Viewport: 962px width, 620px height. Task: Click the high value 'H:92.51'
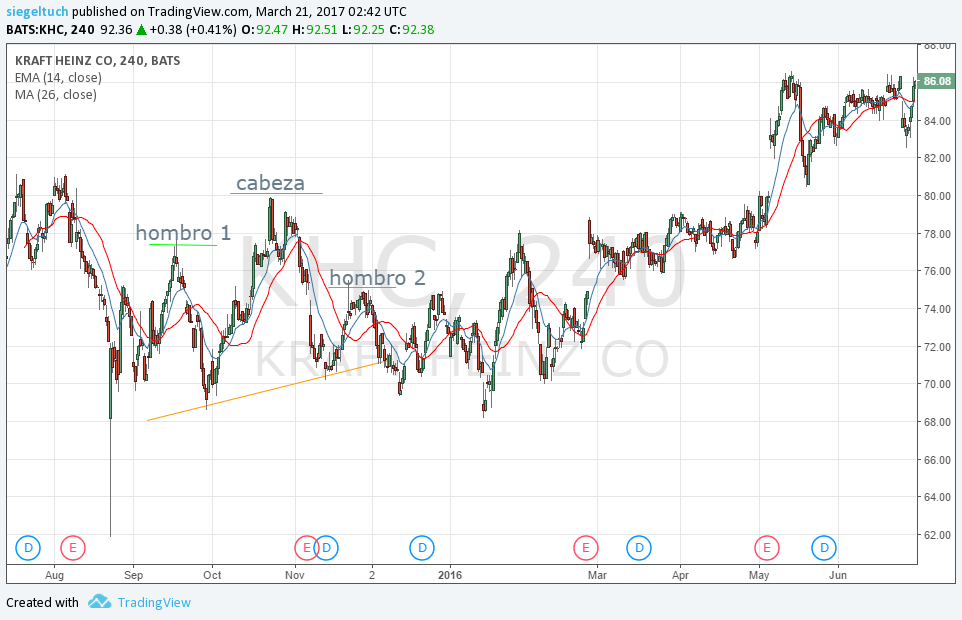(315, 29)
